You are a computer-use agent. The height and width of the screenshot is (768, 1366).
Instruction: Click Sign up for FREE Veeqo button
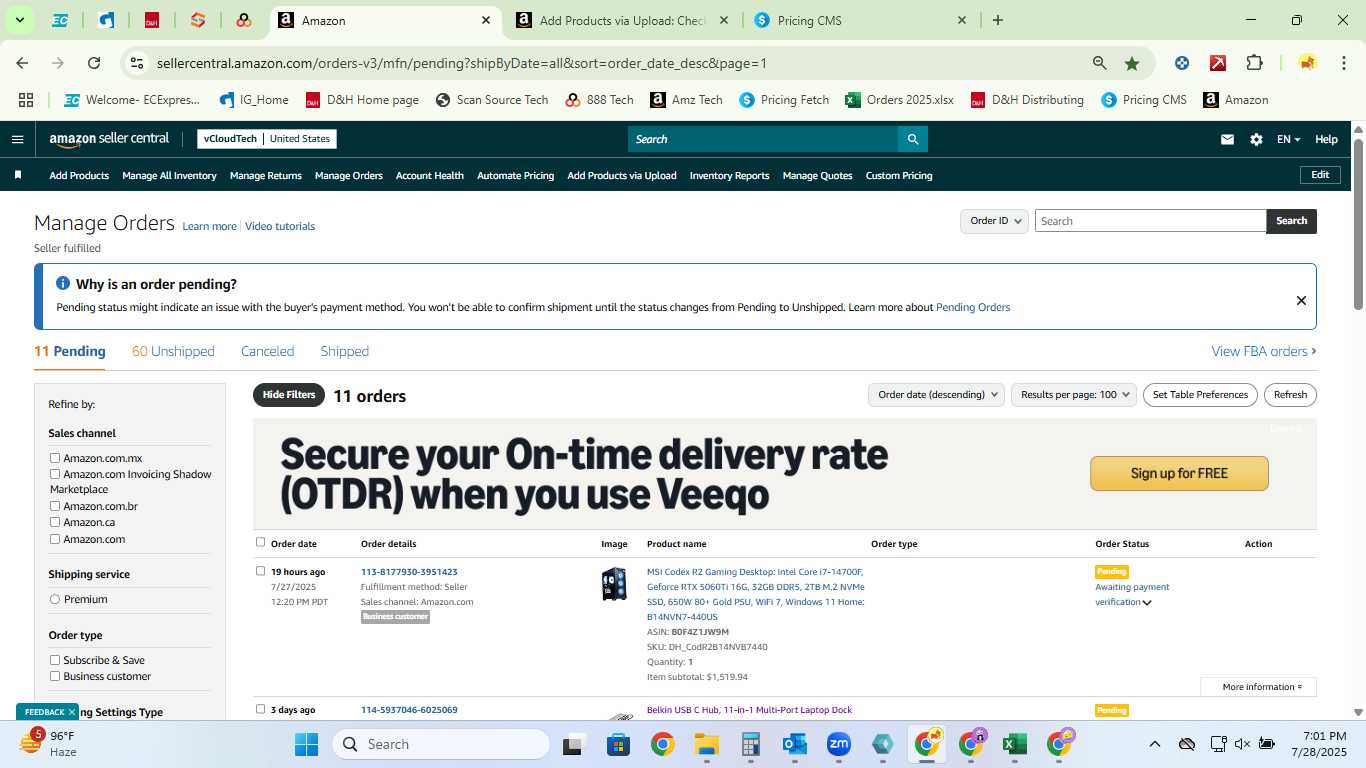[x=1179, y=473]
